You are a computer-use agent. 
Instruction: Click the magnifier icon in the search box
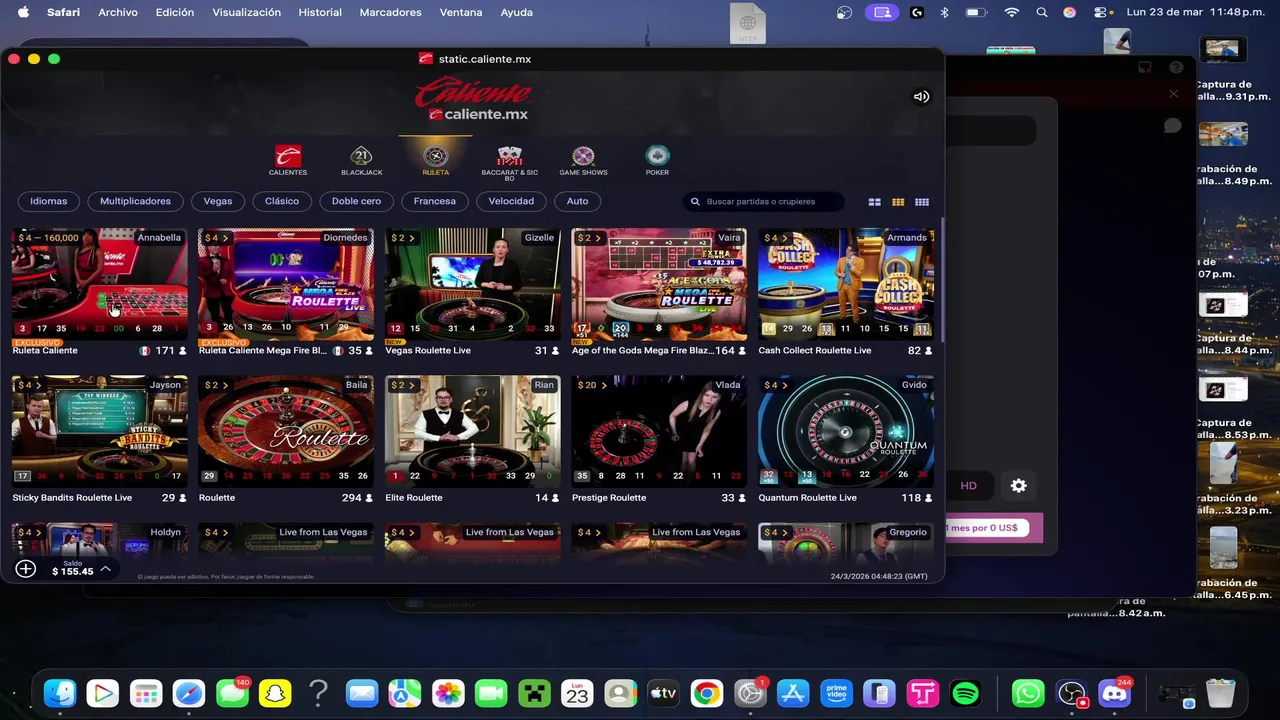point(696,202)
